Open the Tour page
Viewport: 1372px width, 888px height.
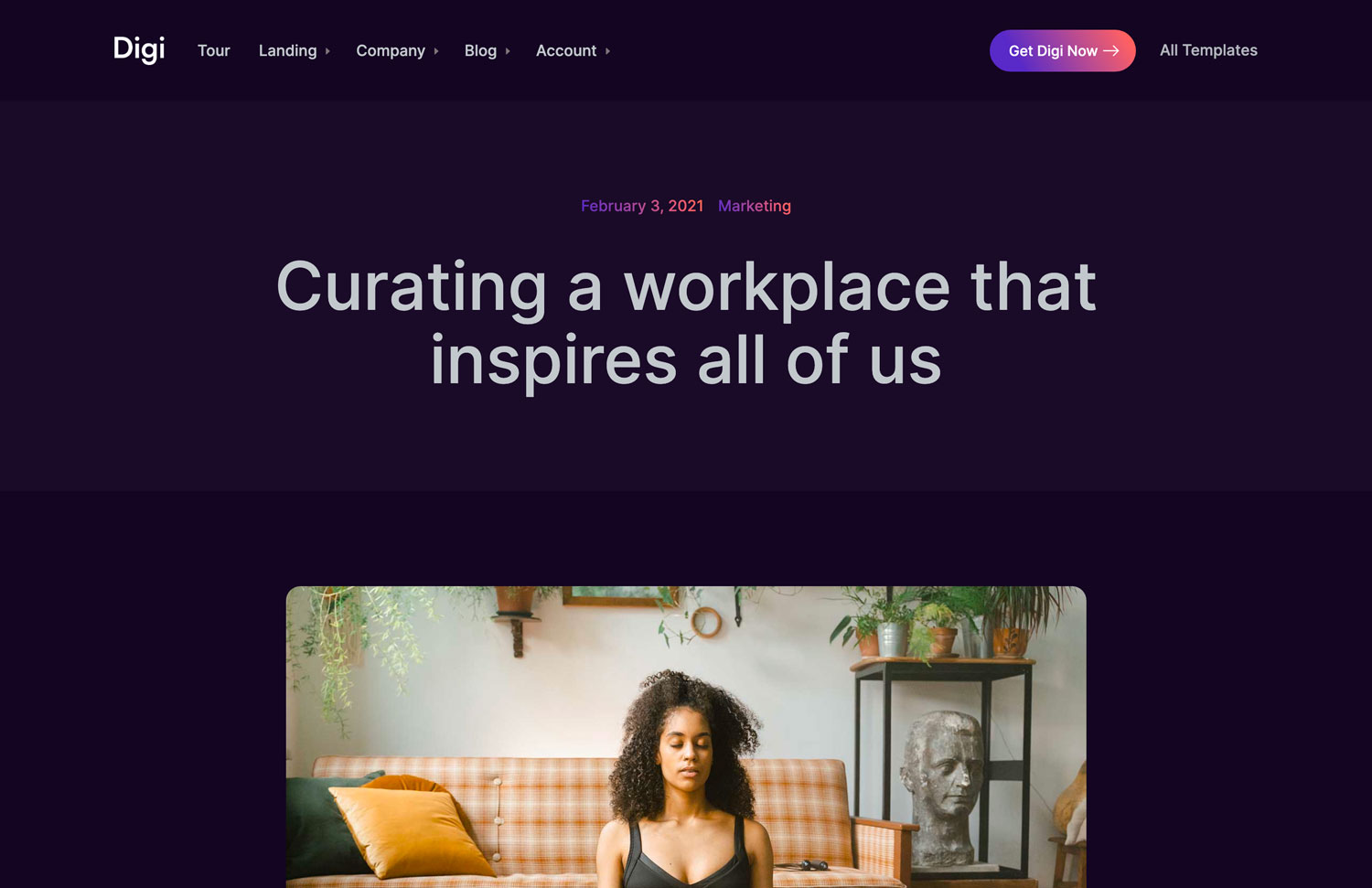point(213,50)
